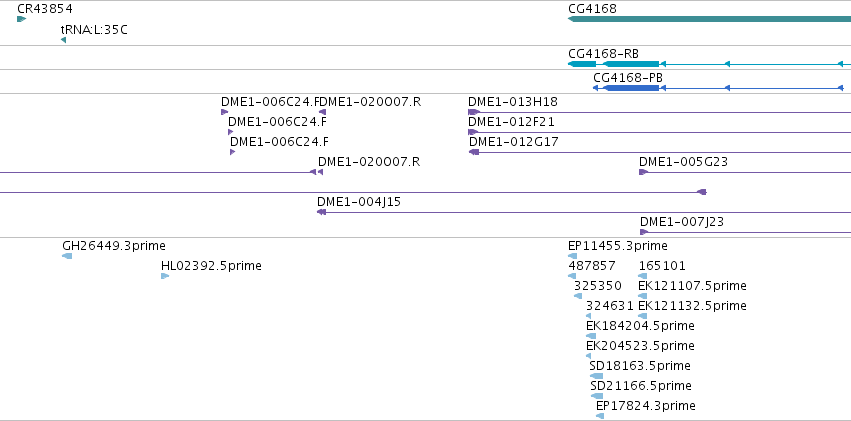
Task: Select the thick teal CG4168 gene bar
Action: point(709,19)
